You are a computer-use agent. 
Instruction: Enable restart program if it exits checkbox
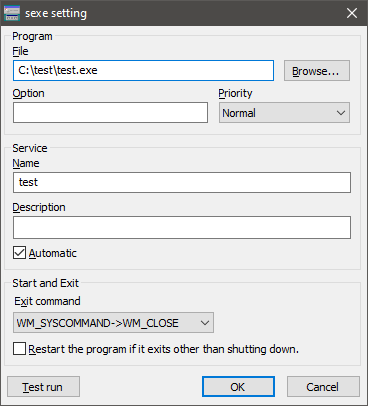tap(19, 349)
